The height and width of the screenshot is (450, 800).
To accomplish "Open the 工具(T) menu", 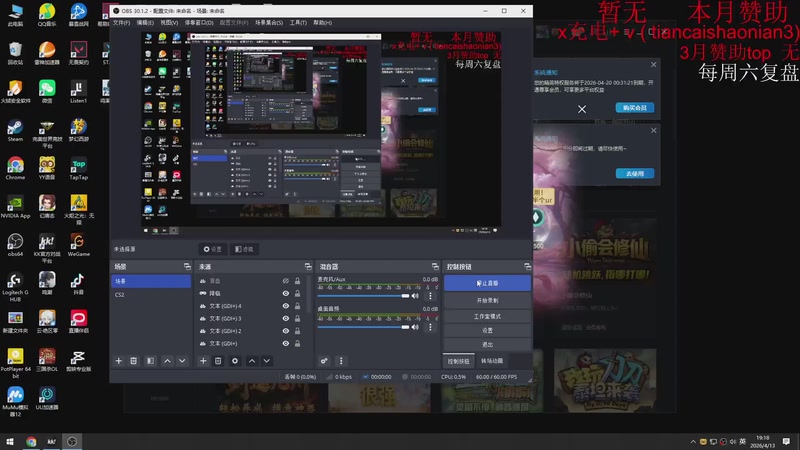I will click(x=298, y=22).
